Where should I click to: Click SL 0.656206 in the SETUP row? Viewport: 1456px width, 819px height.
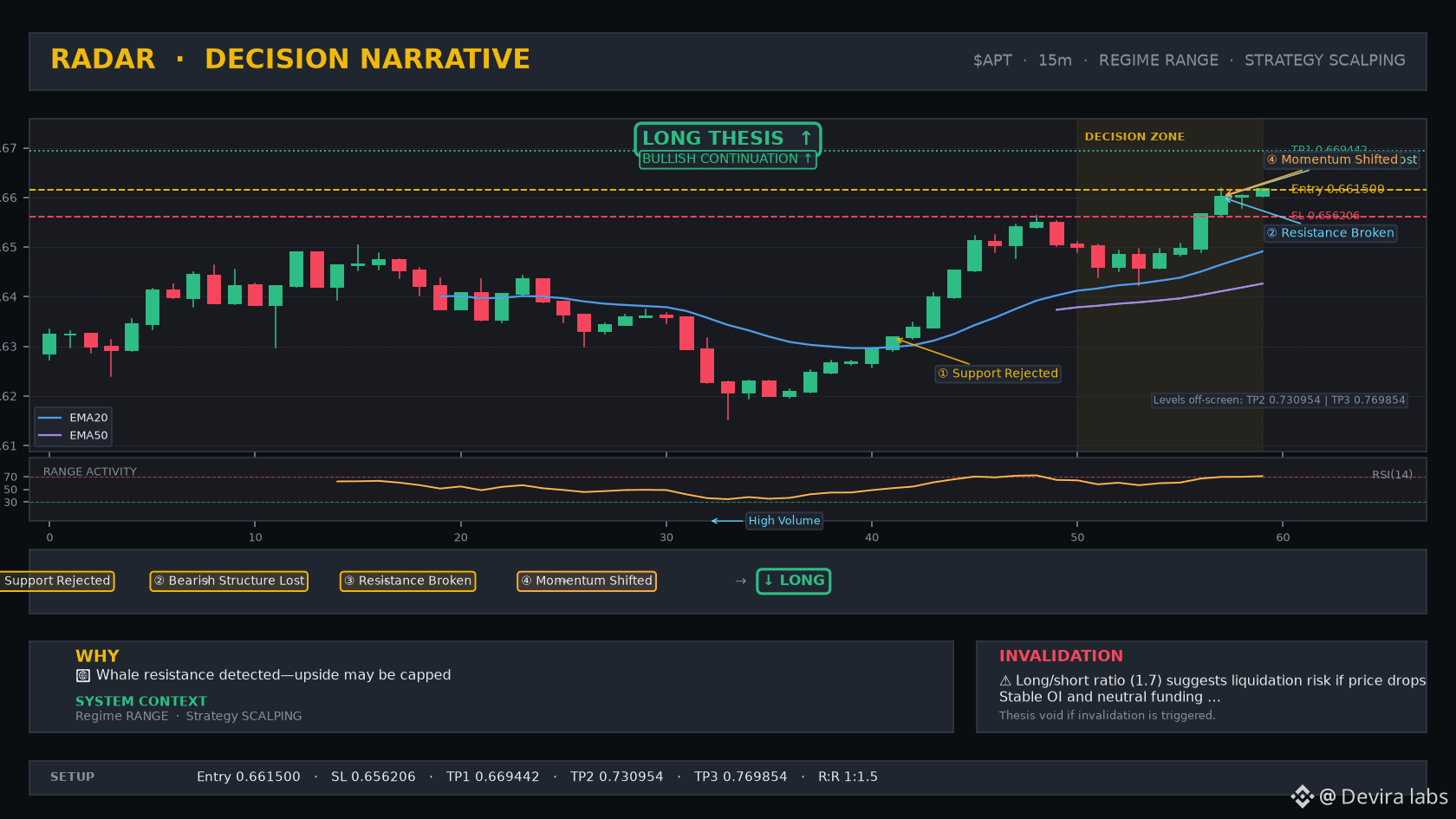tap(374, 777)
